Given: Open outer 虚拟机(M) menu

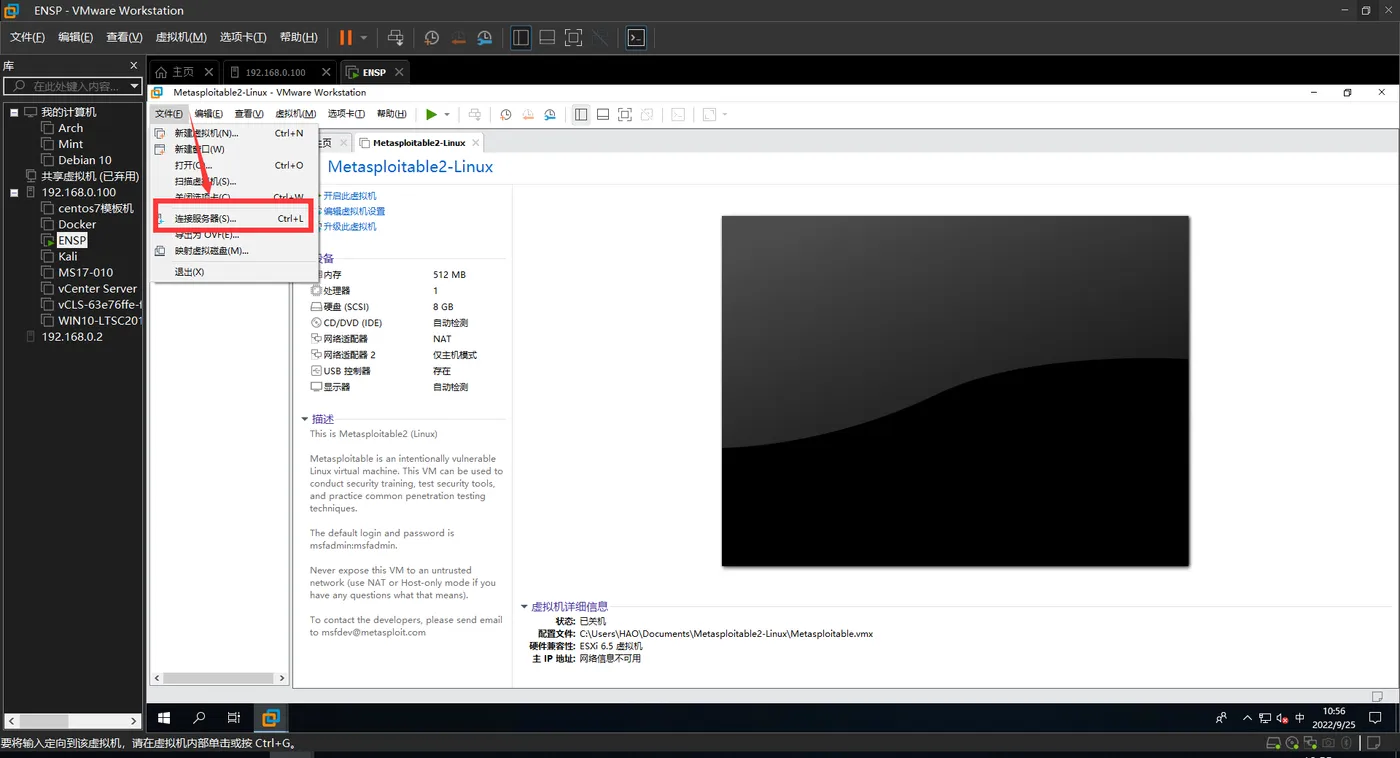Looking at the screenshot, I should (x=181, y=37).
